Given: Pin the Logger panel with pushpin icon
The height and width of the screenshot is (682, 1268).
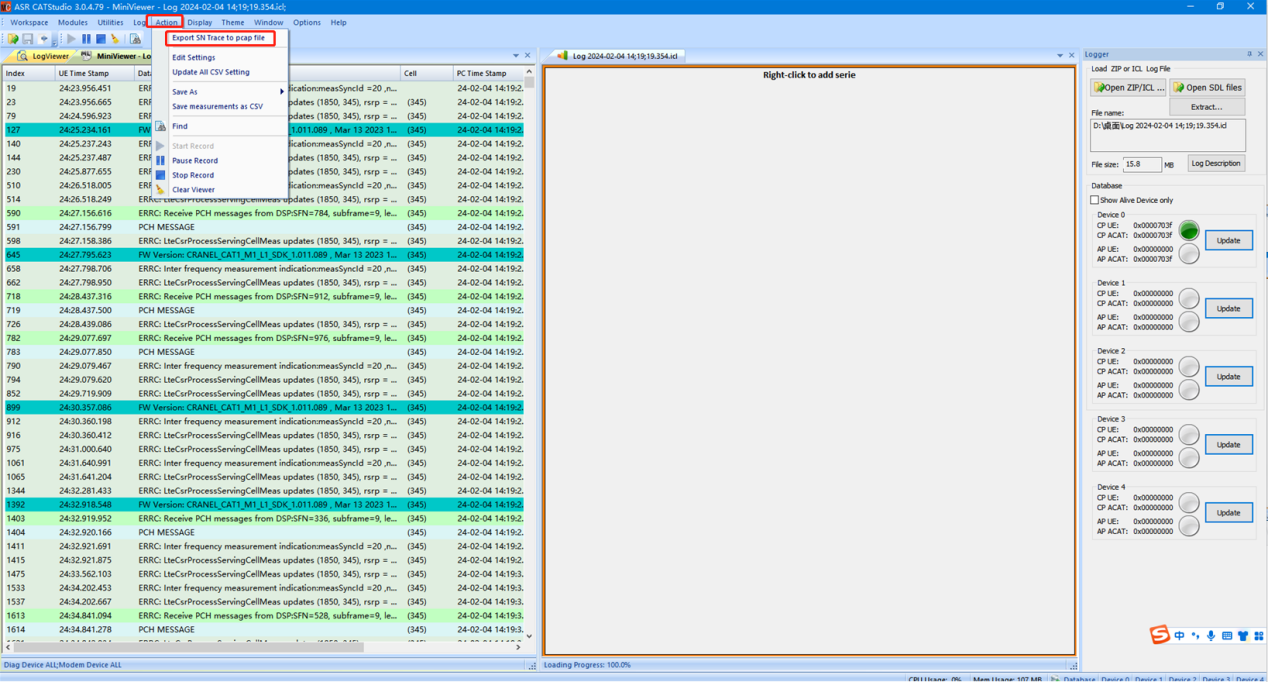Looking at the screenshot, I should click(1249, 54).
